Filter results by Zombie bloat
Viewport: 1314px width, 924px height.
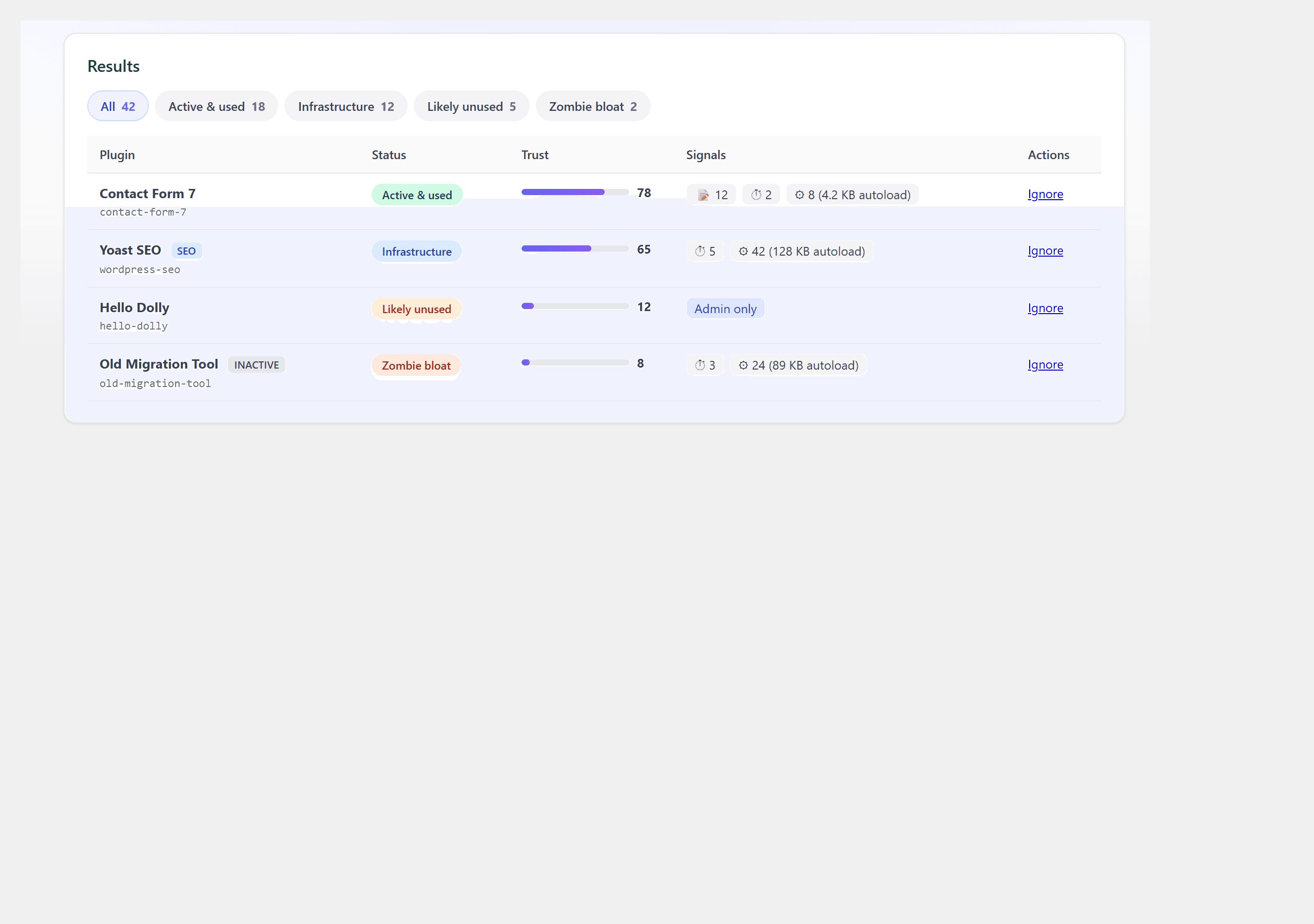pos(593,106)
